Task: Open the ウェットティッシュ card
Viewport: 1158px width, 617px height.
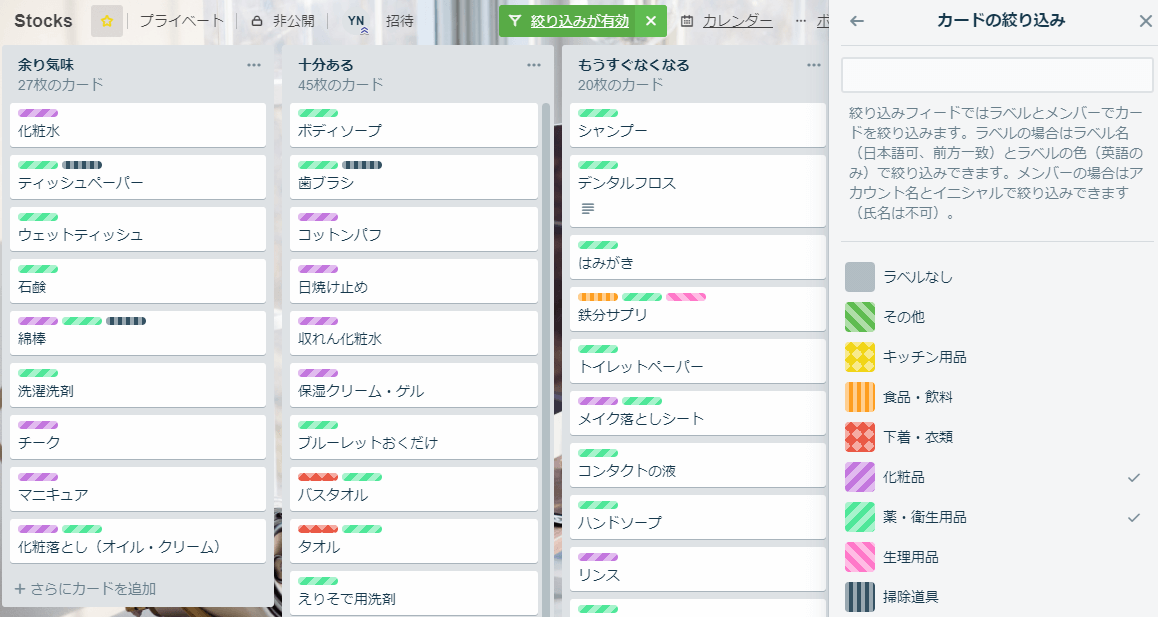Action: pyautogui.click(x=137, y=229)
